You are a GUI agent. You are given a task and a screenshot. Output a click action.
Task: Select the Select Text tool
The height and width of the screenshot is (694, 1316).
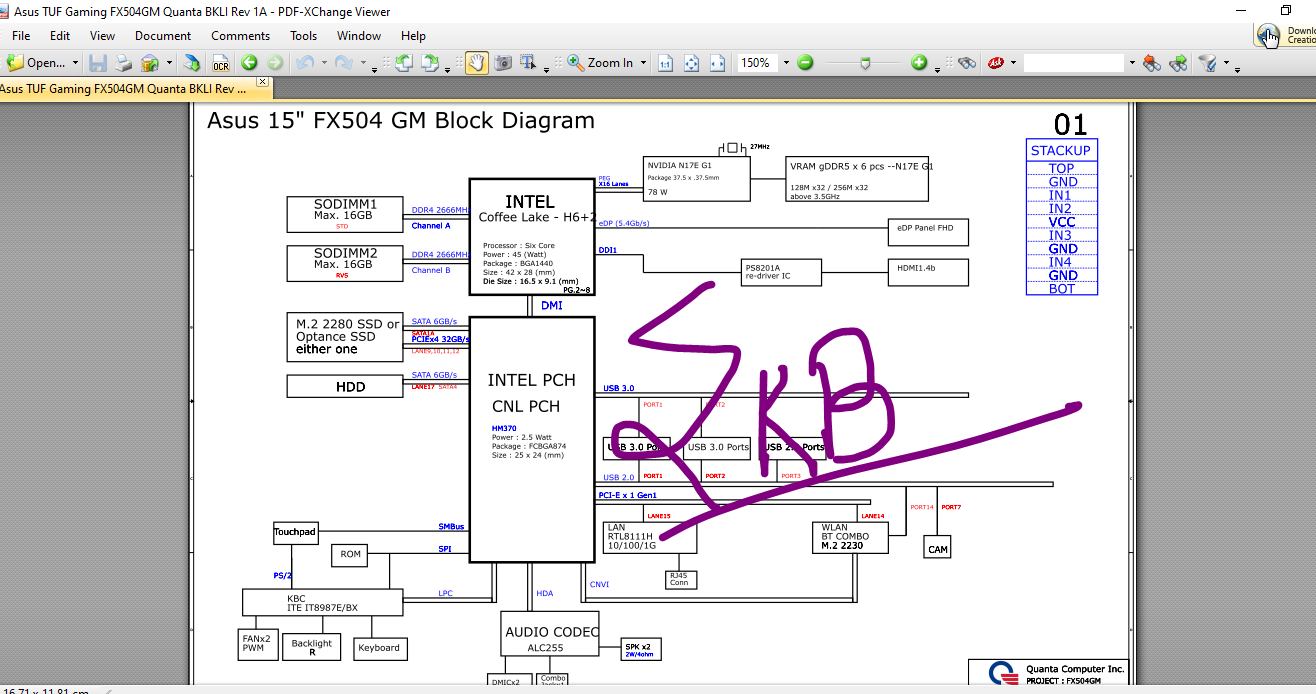coord(527,63)
